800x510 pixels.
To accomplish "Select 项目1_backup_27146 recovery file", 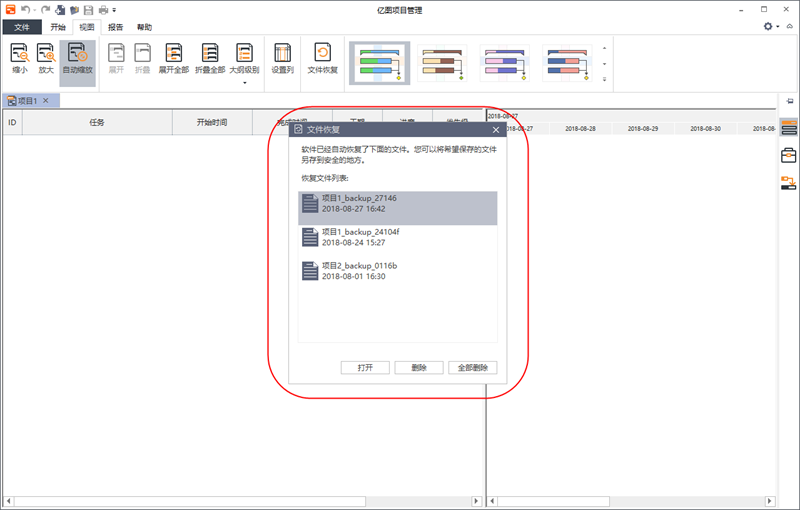I will click(397, 208).
